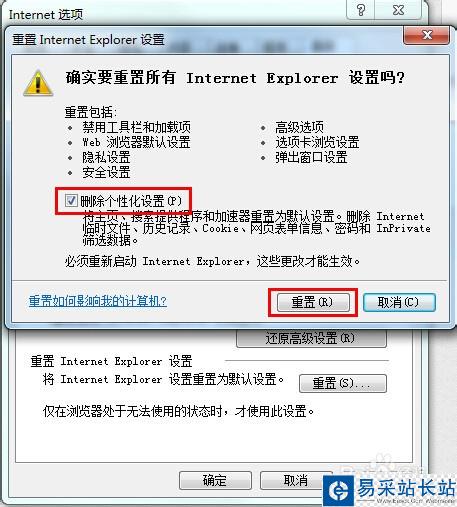
Task: Click the blue 易采站长站 logo icon
Action: tap(338, 491)
